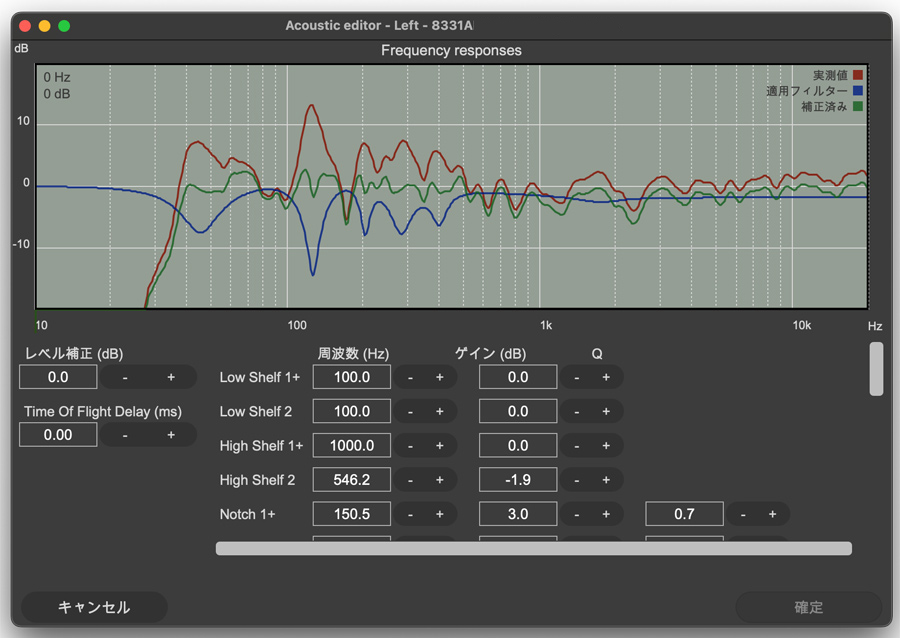Viewport: 900px width, 638px height.
Task: Select the High Shelf 2 gain field -1.9
Action: 518,480
